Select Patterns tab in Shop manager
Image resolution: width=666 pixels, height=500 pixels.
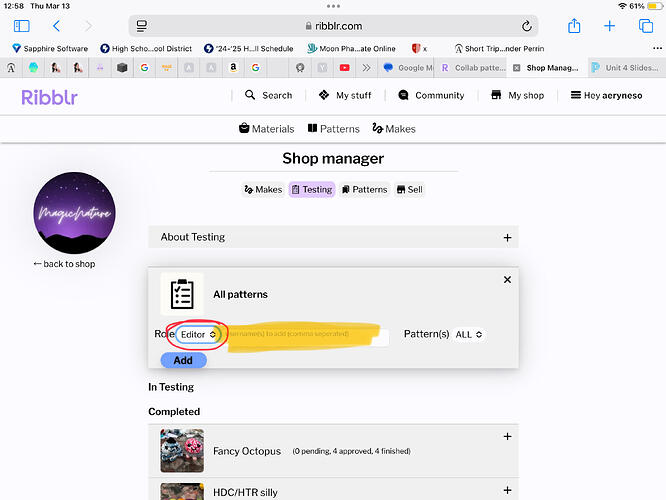point(364,189)
